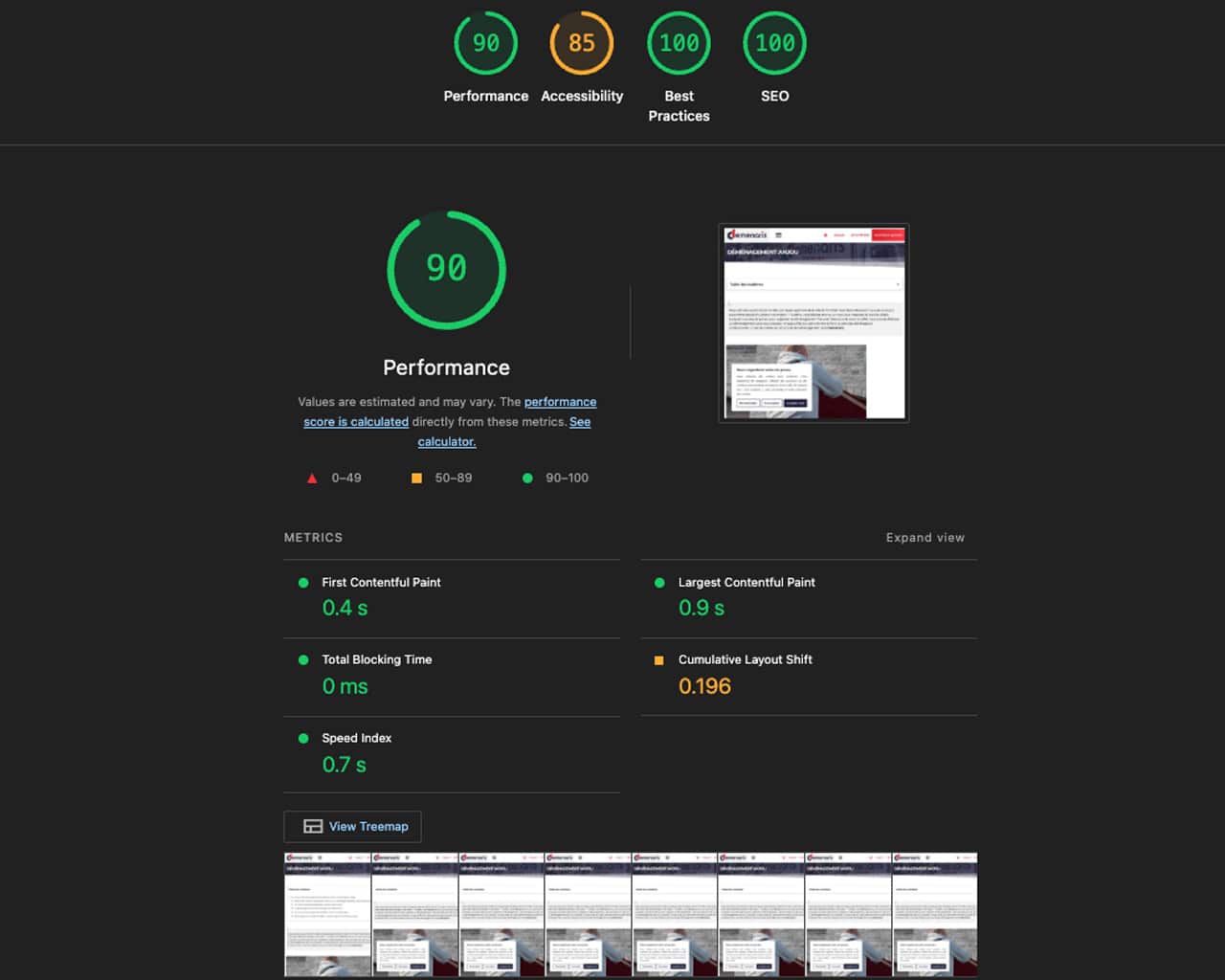Open the 'See calculator' link
The image size is (1225, 980).
coord(580,422)
